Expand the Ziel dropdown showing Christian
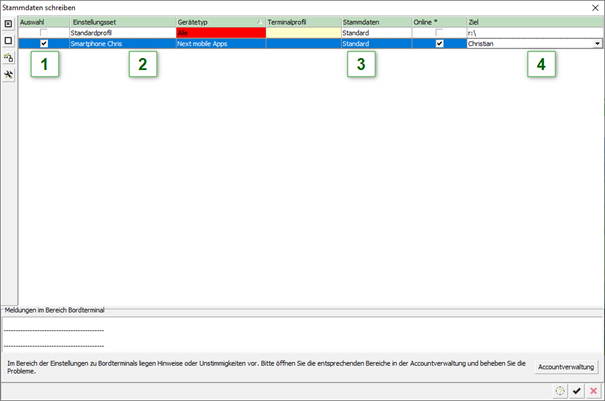 (597, 44)
